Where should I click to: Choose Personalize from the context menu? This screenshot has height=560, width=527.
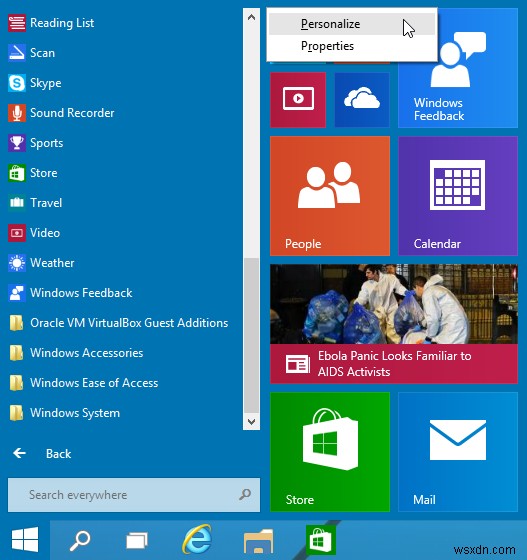click(x=352, y=24)
